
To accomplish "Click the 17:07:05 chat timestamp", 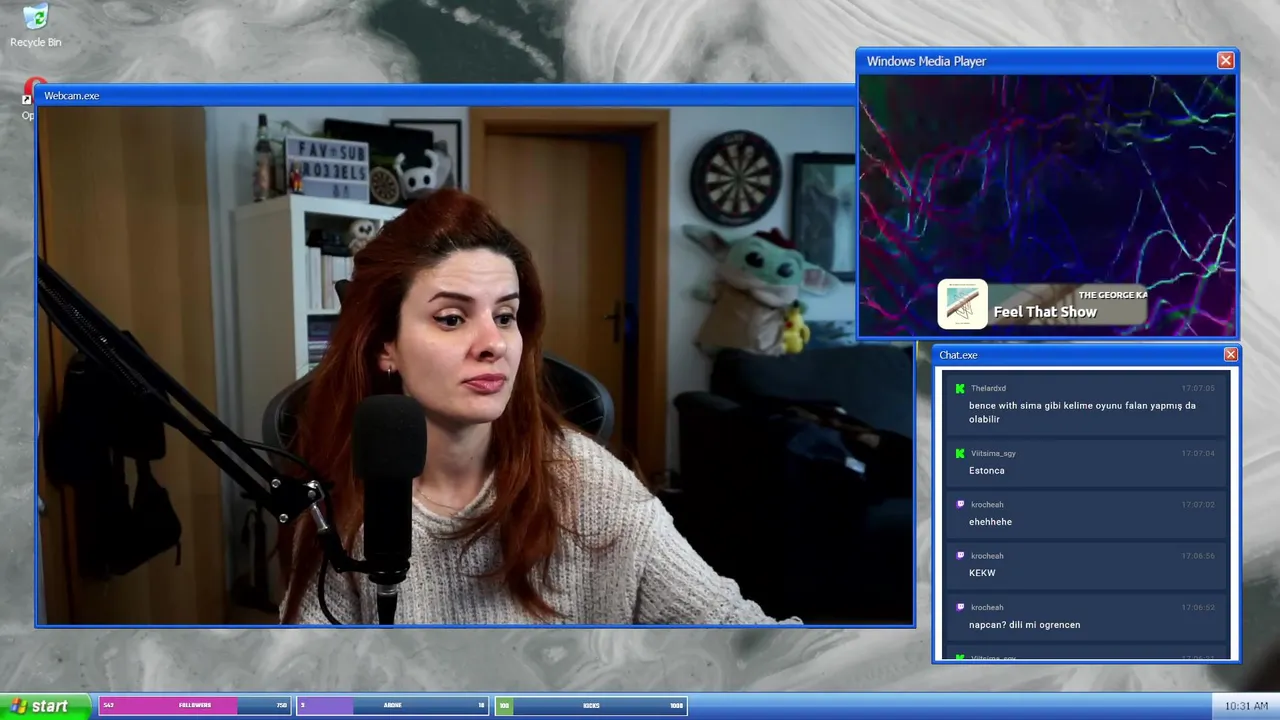I will pyautogui.click(x=1197, y=388).
